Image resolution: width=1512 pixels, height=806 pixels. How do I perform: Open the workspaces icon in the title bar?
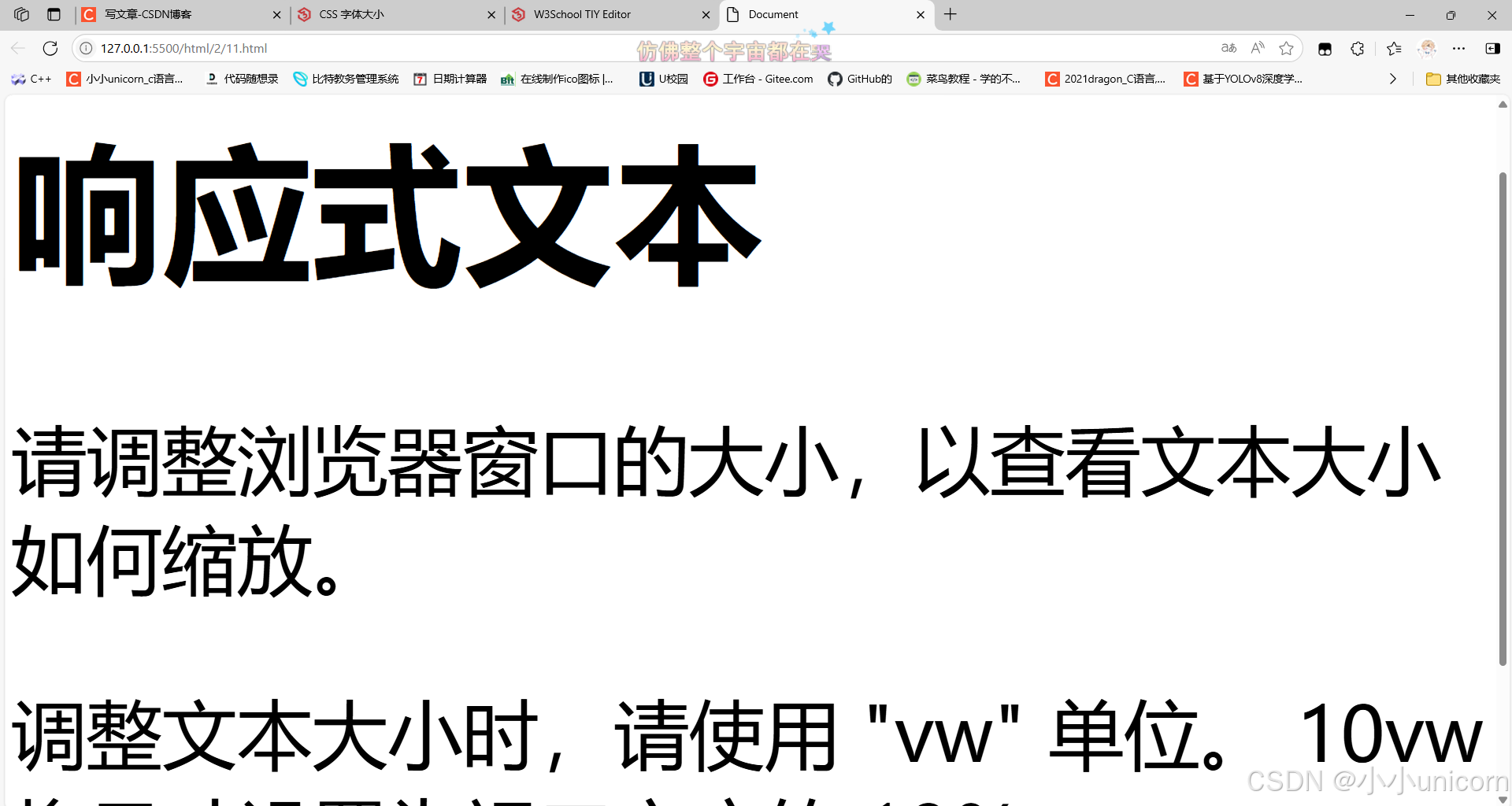[21, 14]
